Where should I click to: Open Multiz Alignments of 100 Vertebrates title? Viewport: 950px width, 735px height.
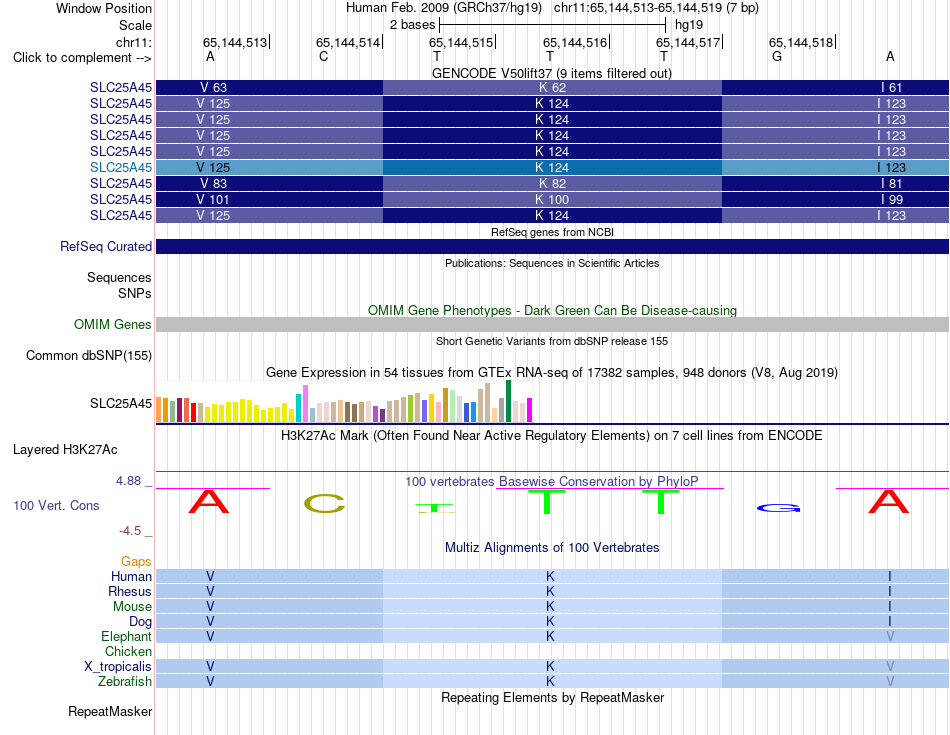pyautogui.click(x=552, y=548)
